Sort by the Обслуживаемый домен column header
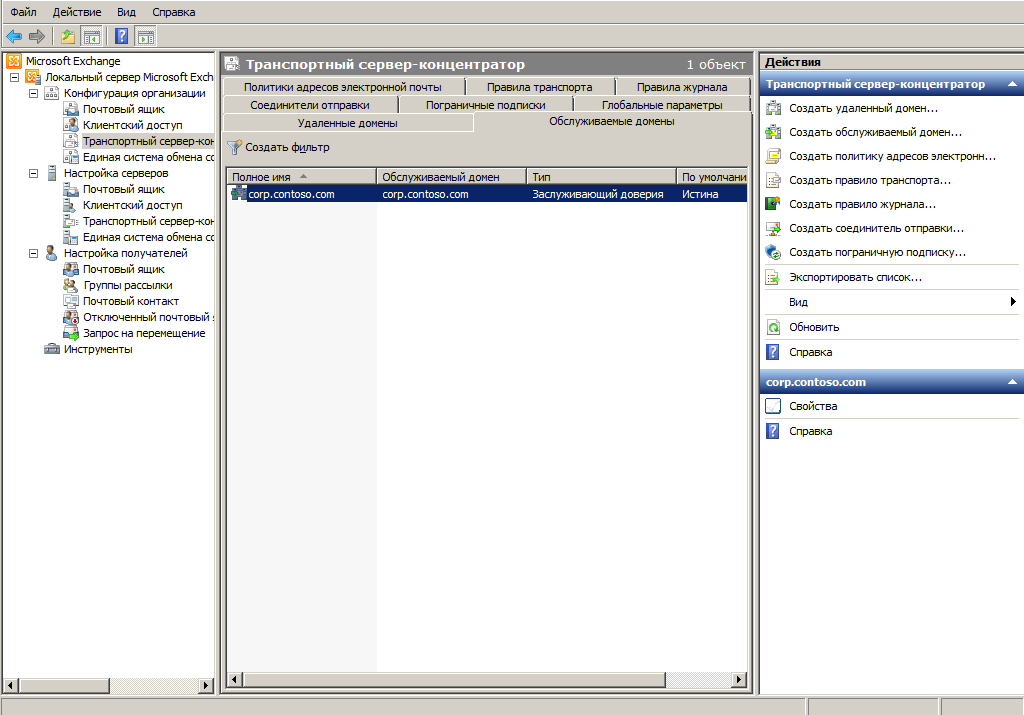The height and width of the screenshot is (715, 1024). click(451, 176)
